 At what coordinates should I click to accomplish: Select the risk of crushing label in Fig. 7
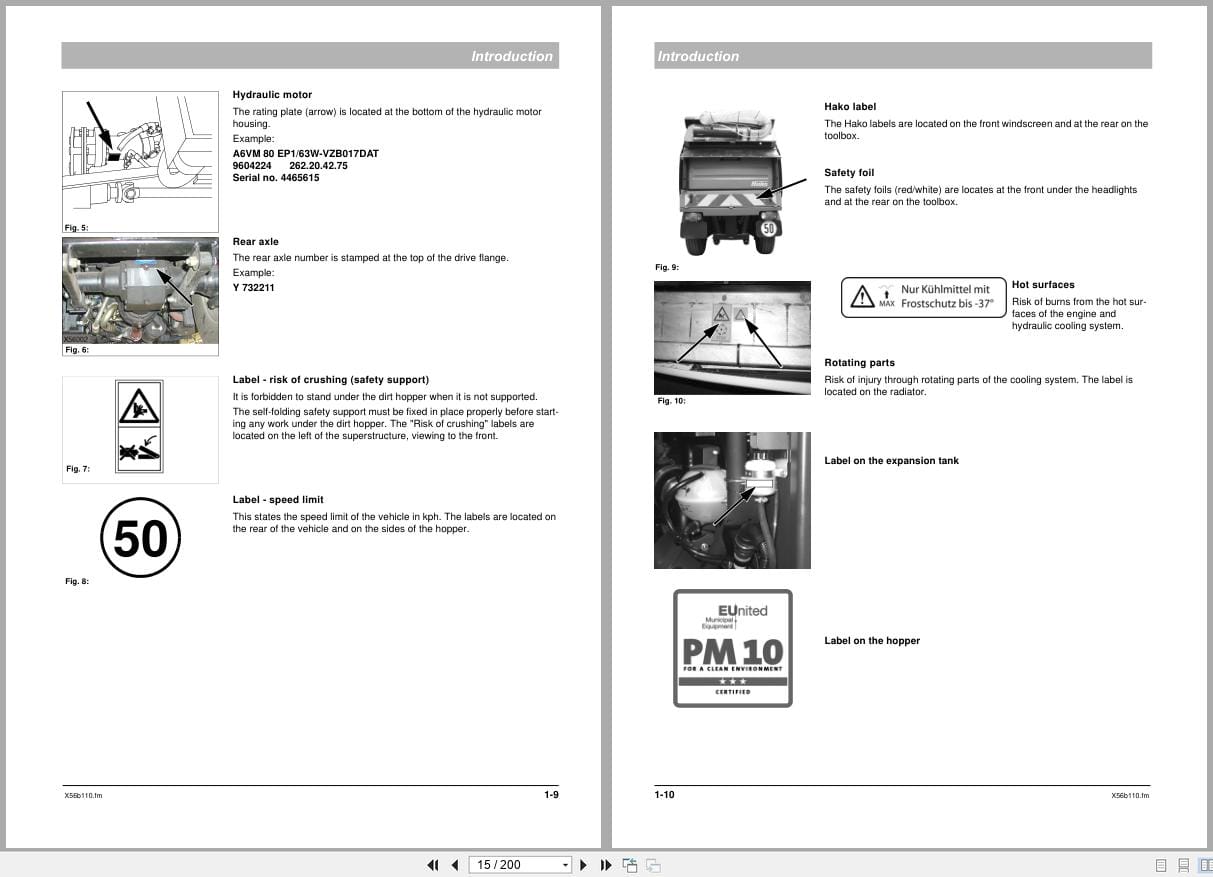tap(140, 428)
